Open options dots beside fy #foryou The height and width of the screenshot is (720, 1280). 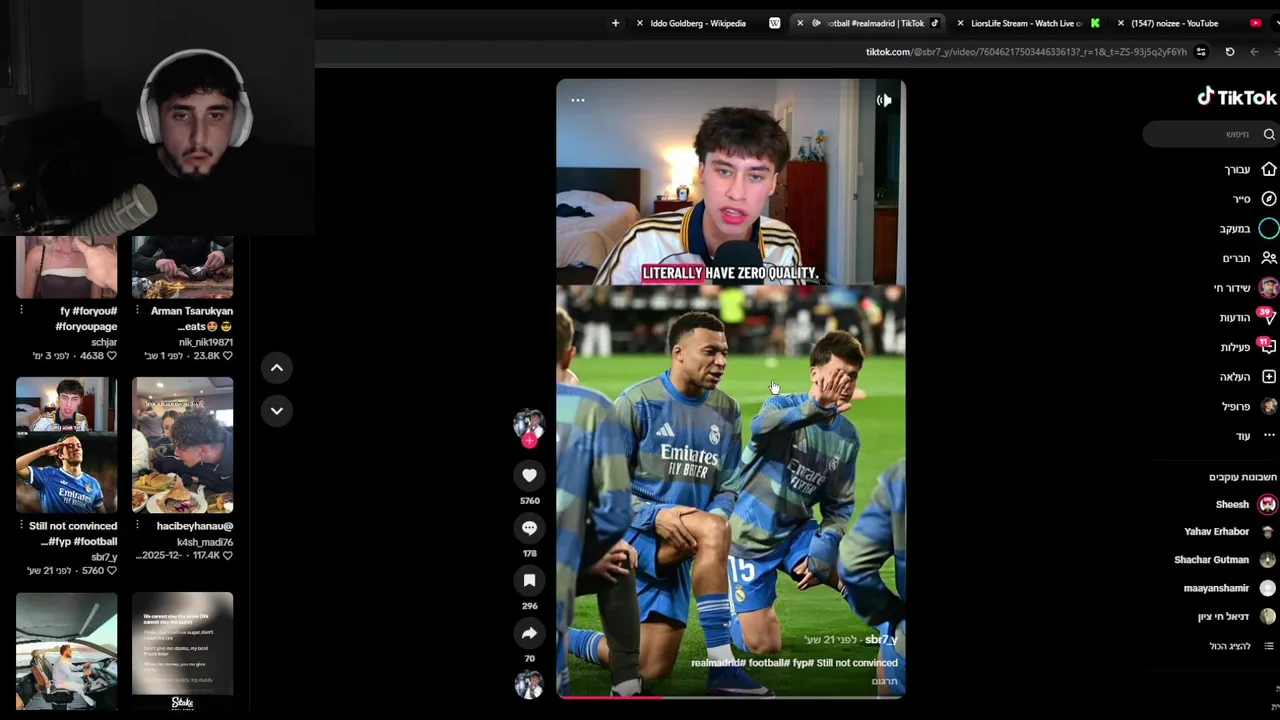(21, 310)
